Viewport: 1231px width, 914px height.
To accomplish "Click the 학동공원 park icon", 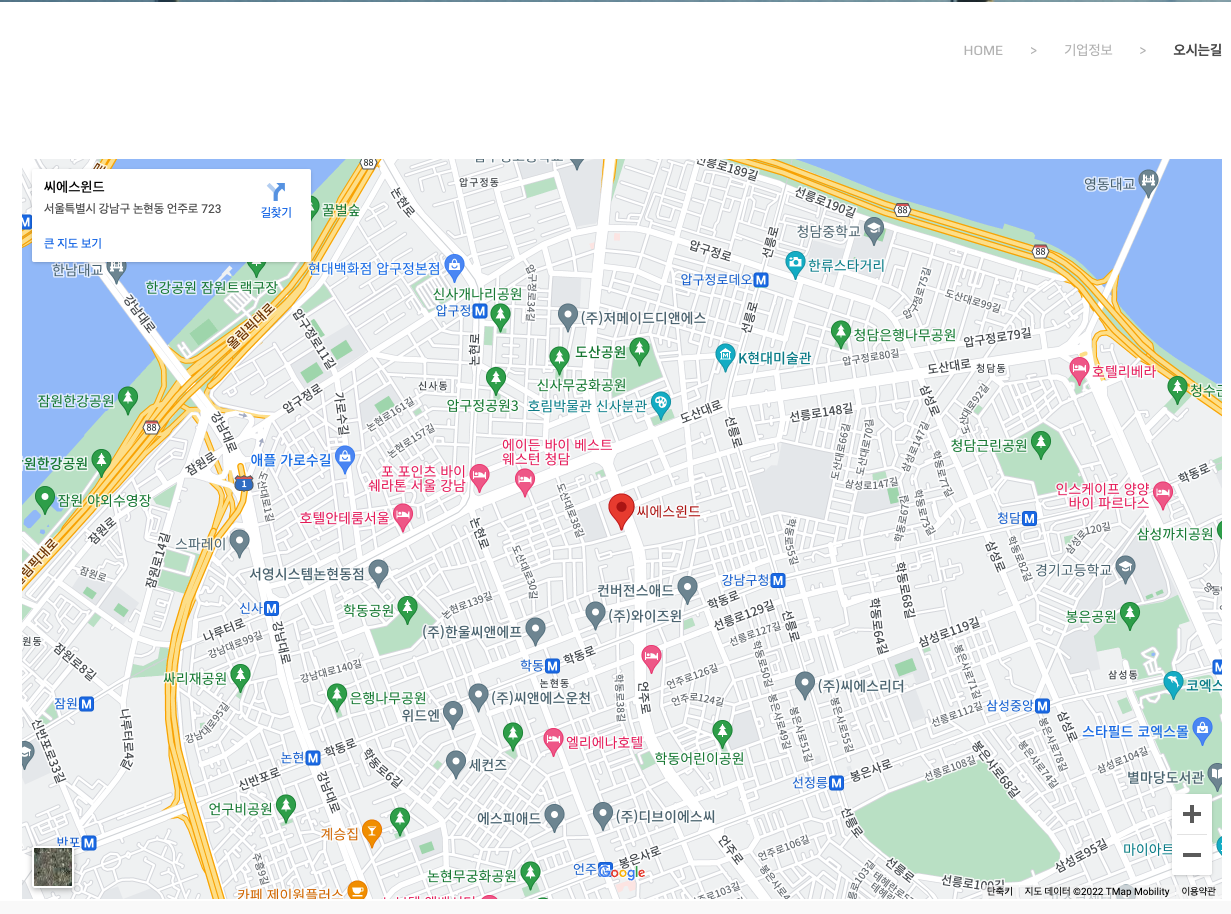I will tap(407, 608).
